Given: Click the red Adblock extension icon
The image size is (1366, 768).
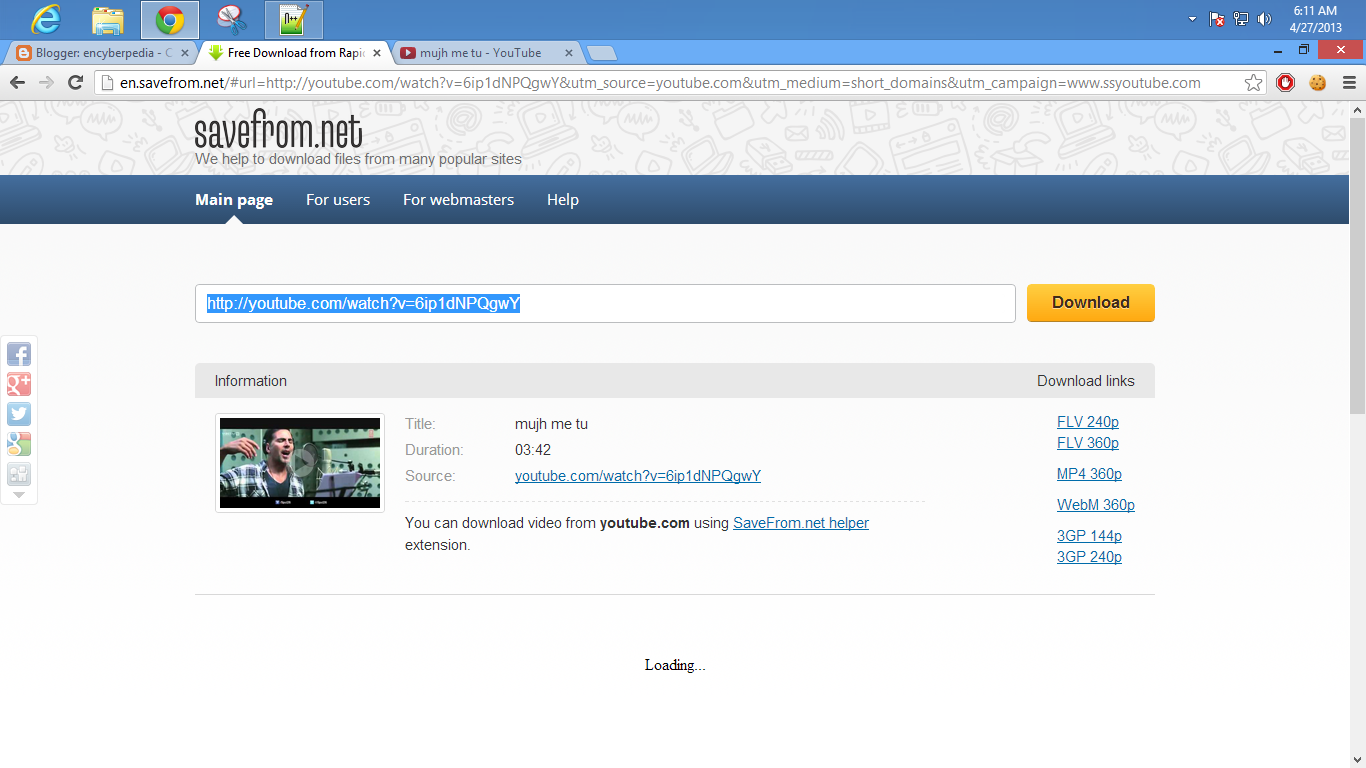Looking at the screenshot, I should tap(1286, 83).
